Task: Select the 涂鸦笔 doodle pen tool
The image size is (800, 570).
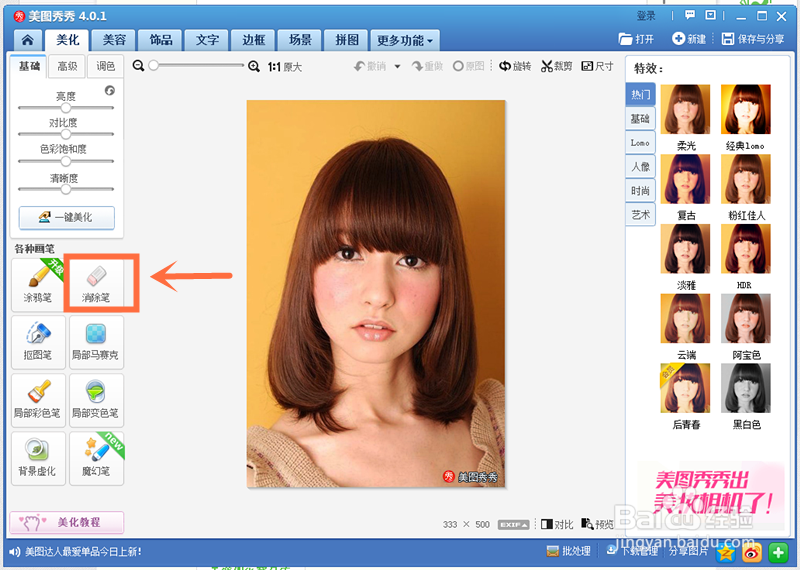Action: coord(38,285)
